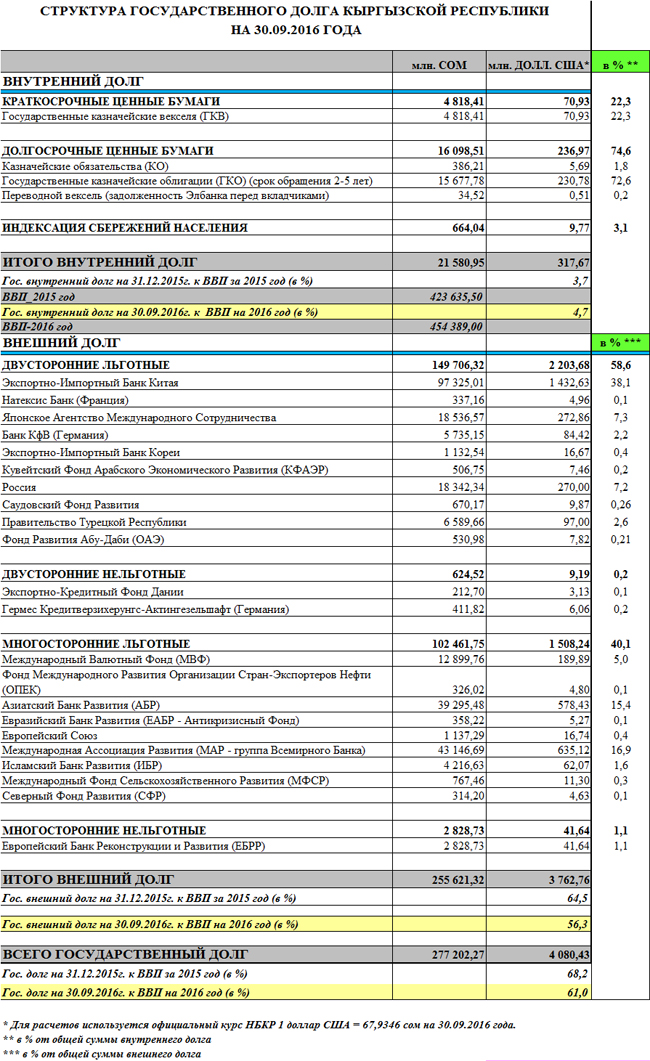Click the 'Международная Ассоциация Развития' row label
Viewport: 650px width, 1061px height.
coord(183,750)
